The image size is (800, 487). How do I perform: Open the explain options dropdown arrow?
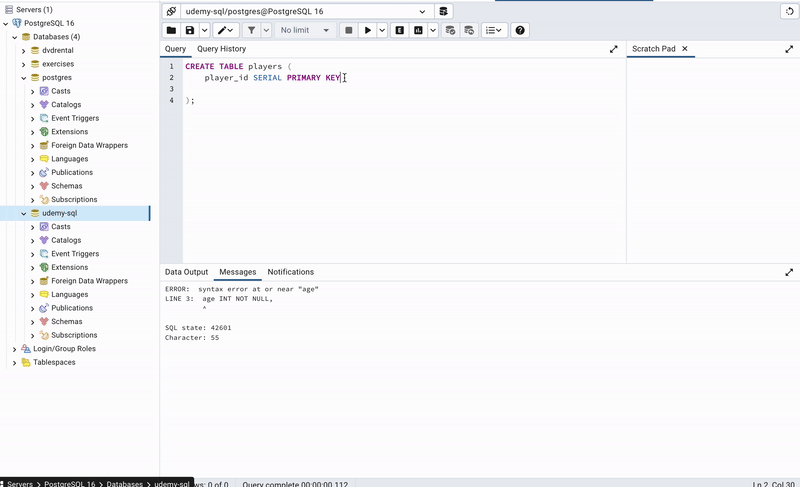tap(433, 30)
